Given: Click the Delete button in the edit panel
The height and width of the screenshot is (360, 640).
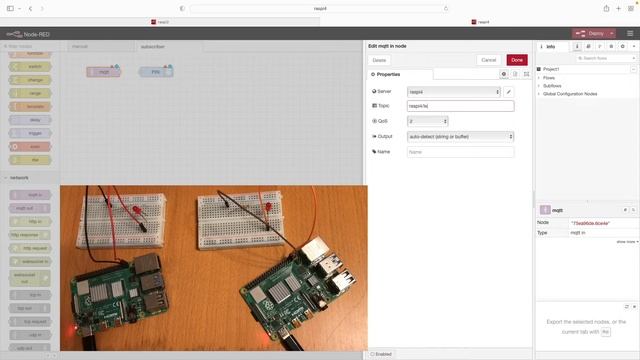Looking at the screenshot, I should [379, 60].
